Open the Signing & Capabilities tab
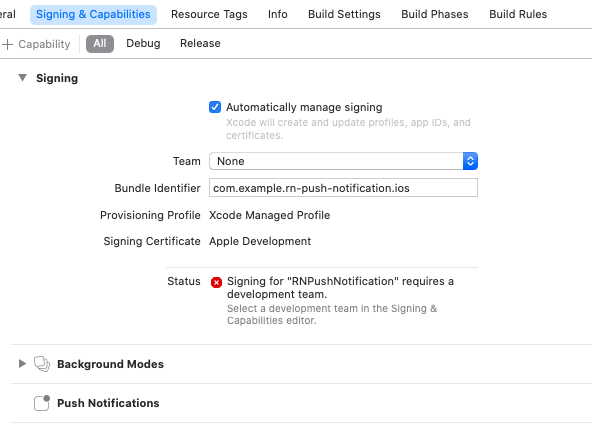 pyautogui.click(x=93, y=14)
